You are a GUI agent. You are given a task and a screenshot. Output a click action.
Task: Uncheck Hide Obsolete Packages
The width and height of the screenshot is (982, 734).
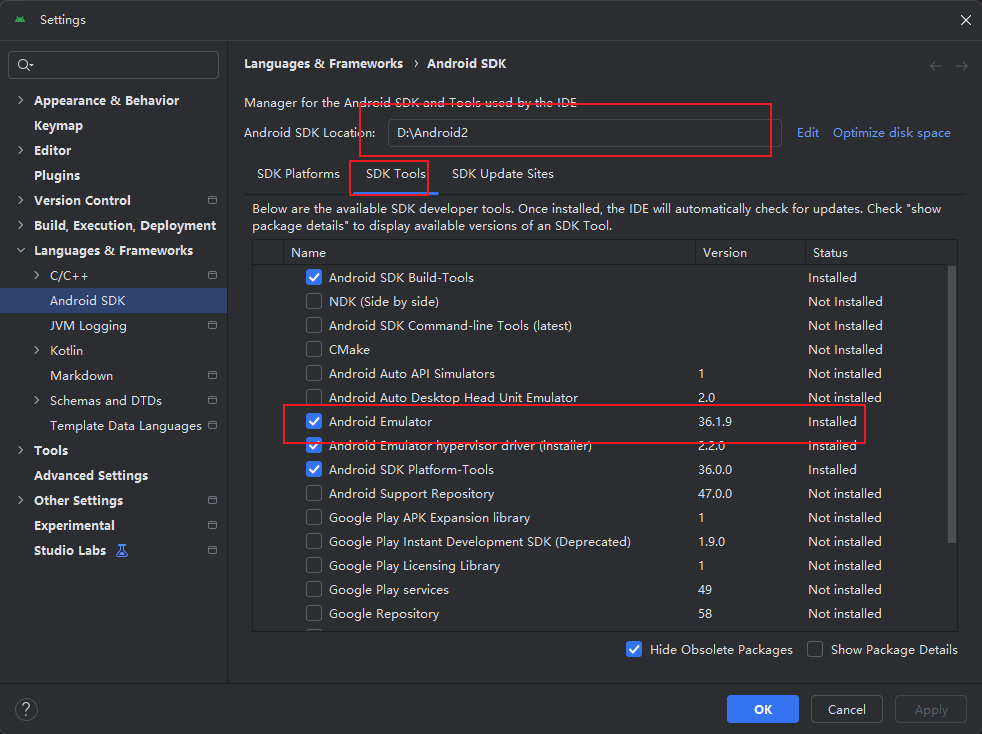click(x=634, y=649)
